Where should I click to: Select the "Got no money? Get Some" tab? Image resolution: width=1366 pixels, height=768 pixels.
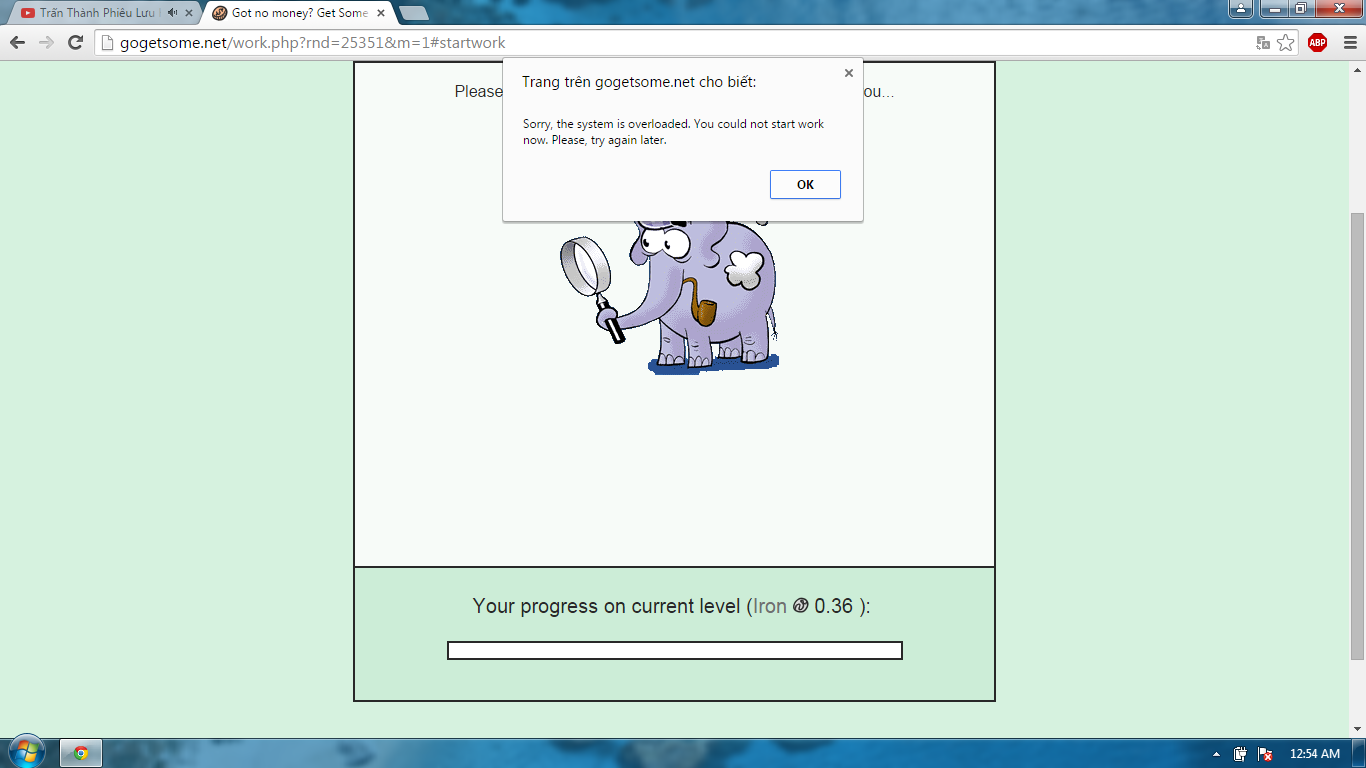297,13
